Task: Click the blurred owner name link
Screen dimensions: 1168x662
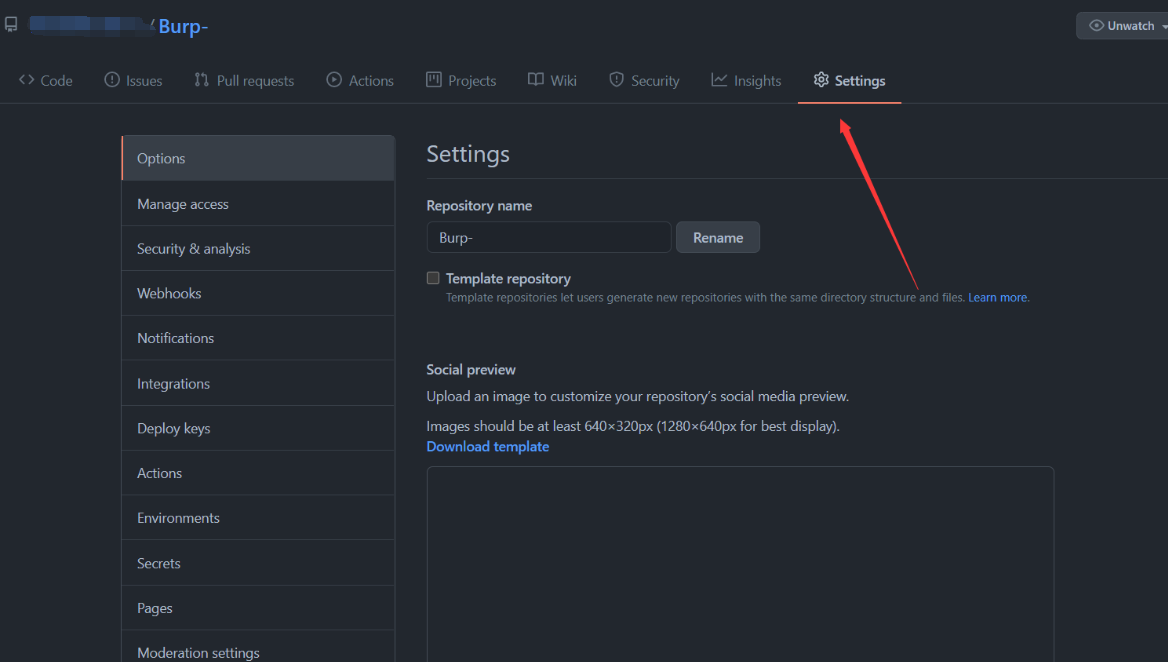Action: pos(89,25)
